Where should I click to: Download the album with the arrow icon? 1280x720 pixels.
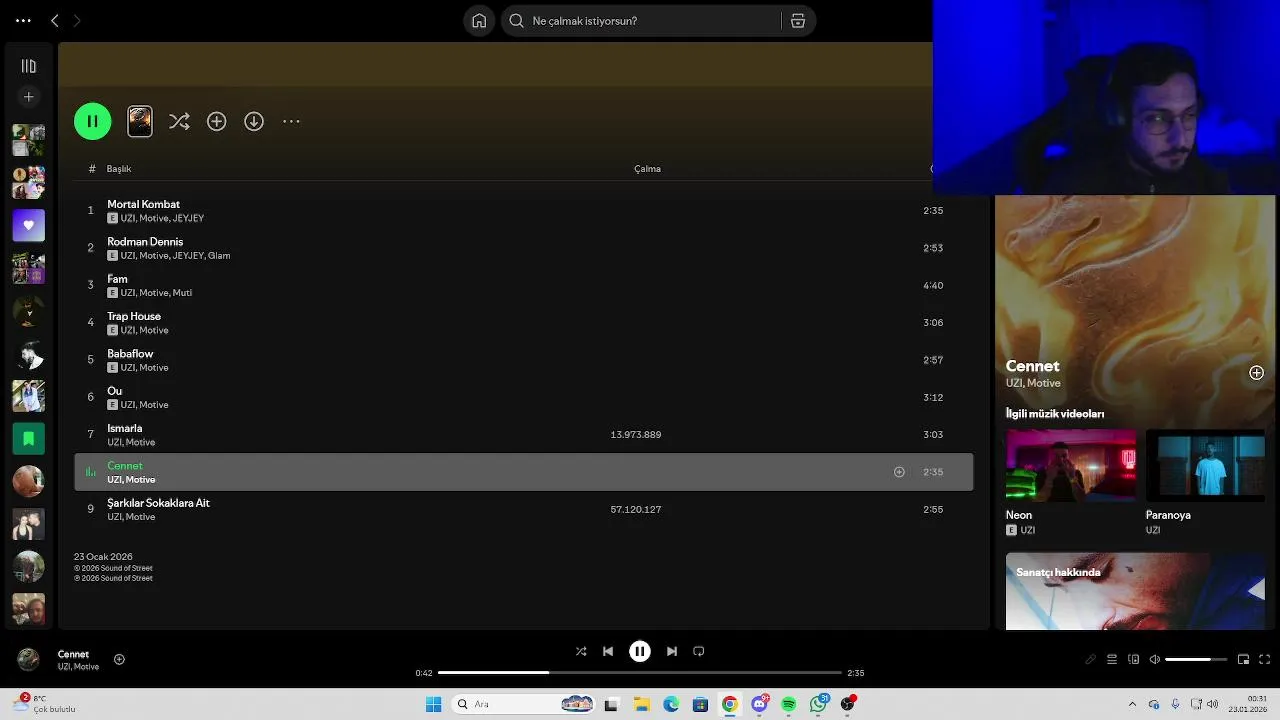click(254, 121)
